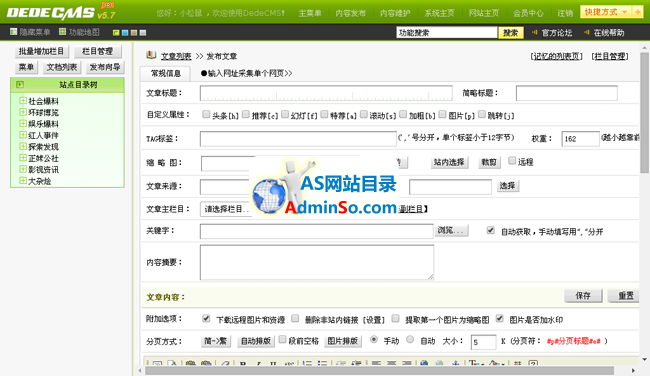Select the 自动 pagination radio
Image resolution: width=650 pixels, height=376 pixels.
coord(410,340)
